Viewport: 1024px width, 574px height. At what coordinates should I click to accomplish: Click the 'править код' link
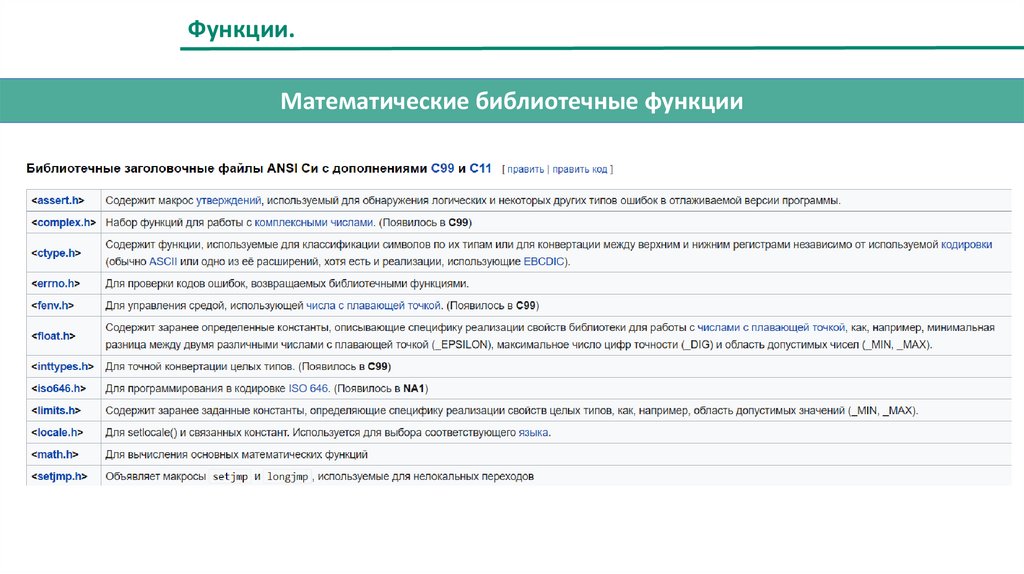tap(579, 169)
